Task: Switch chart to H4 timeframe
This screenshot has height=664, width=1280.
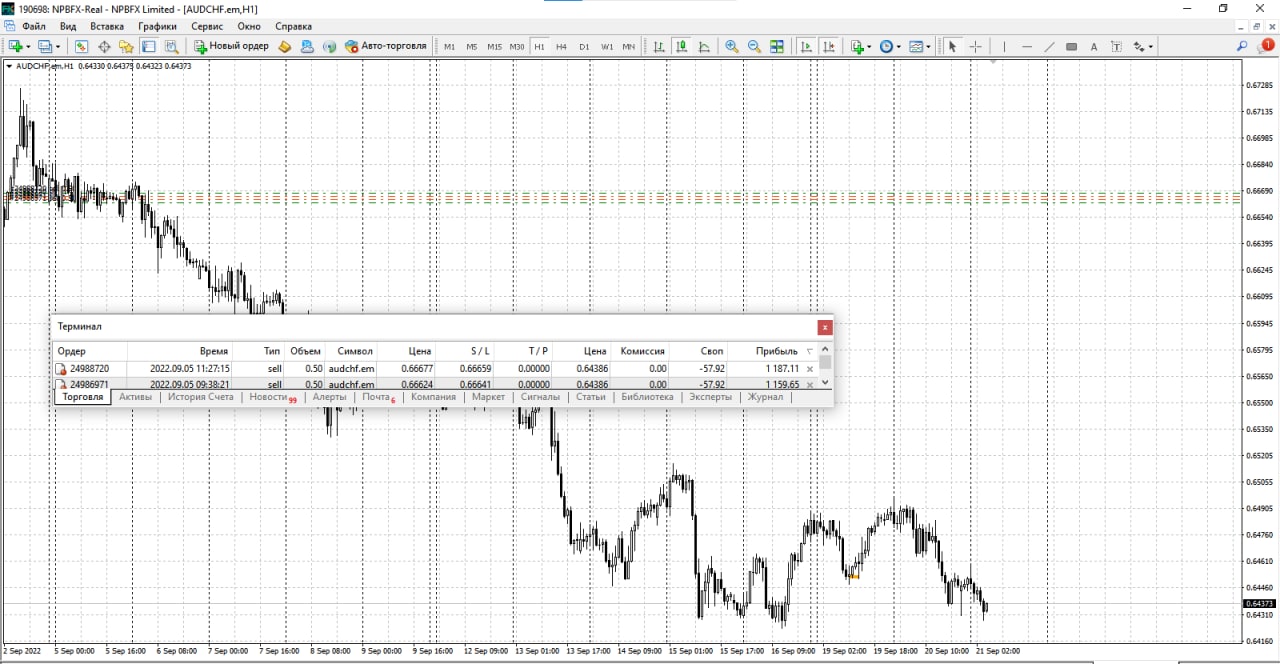Action: 561,46
